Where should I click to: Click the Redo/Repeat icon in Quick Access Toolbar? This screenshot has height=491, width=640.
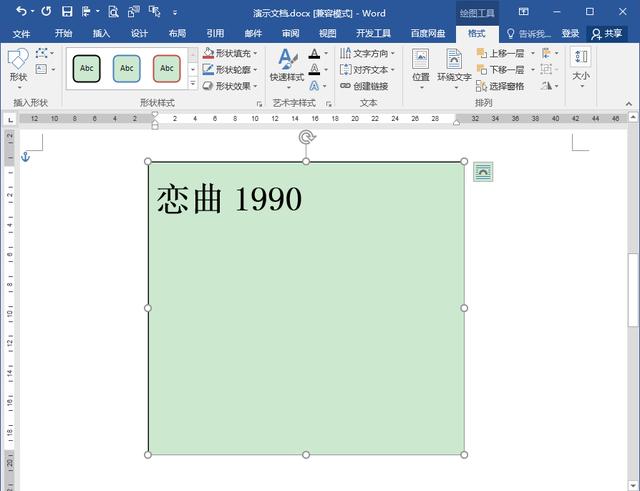46,11
